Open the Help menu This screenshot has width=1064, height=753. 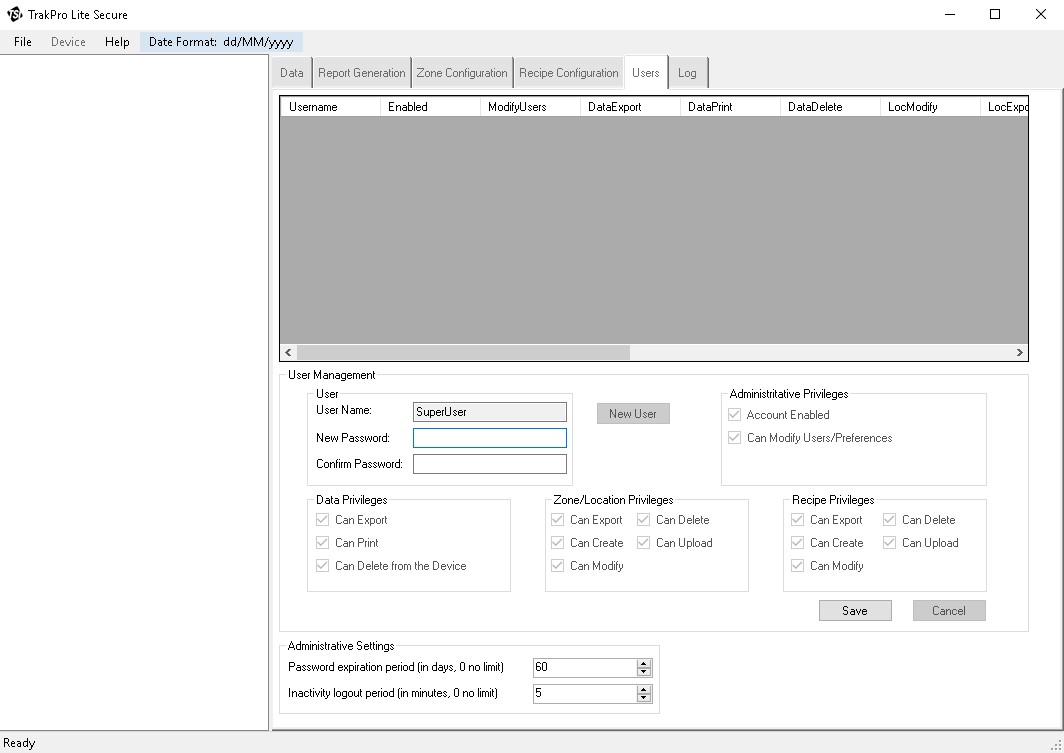click(x=117, y=42)
